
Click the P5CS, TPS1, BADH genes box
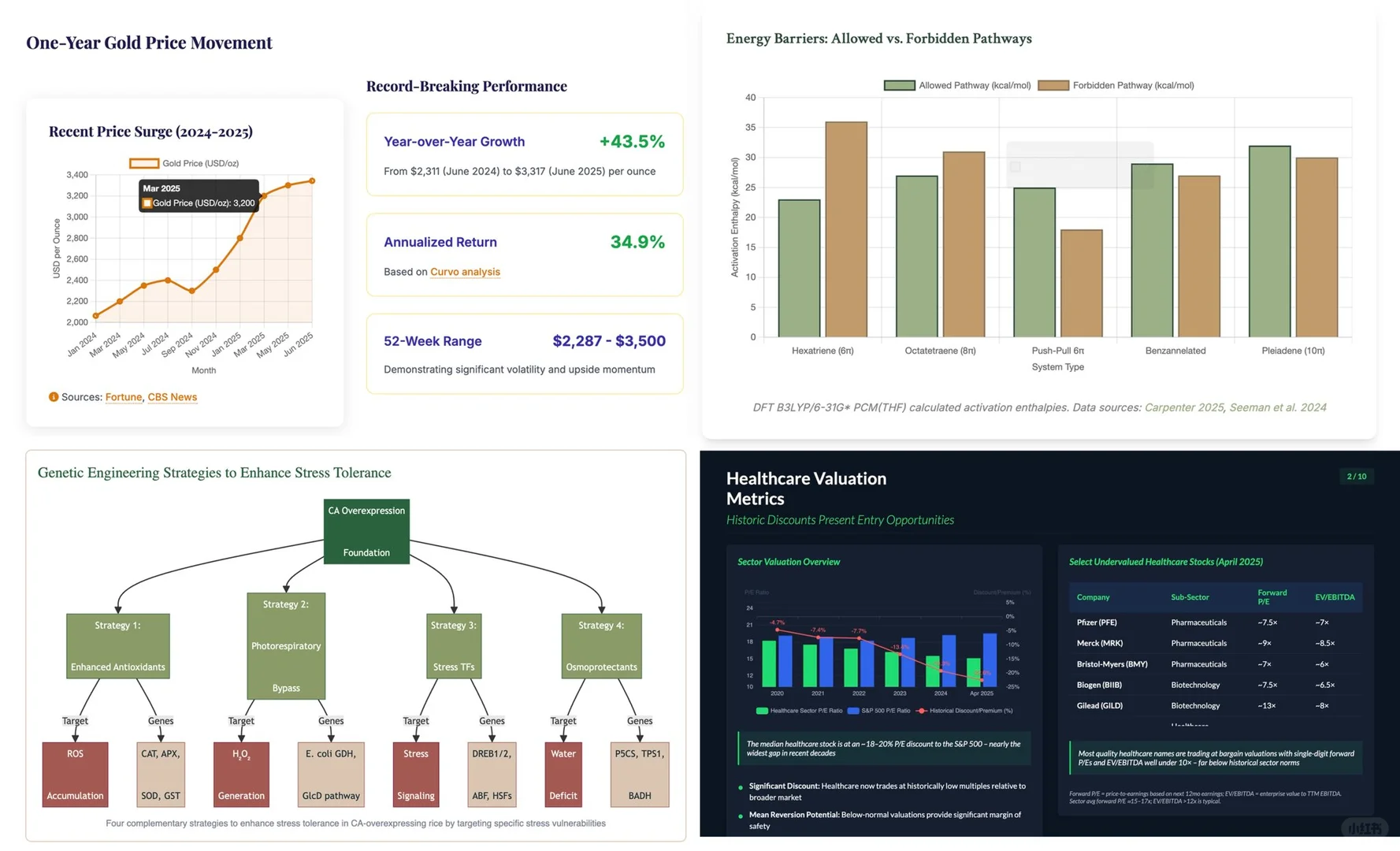(x=640, y=775)
